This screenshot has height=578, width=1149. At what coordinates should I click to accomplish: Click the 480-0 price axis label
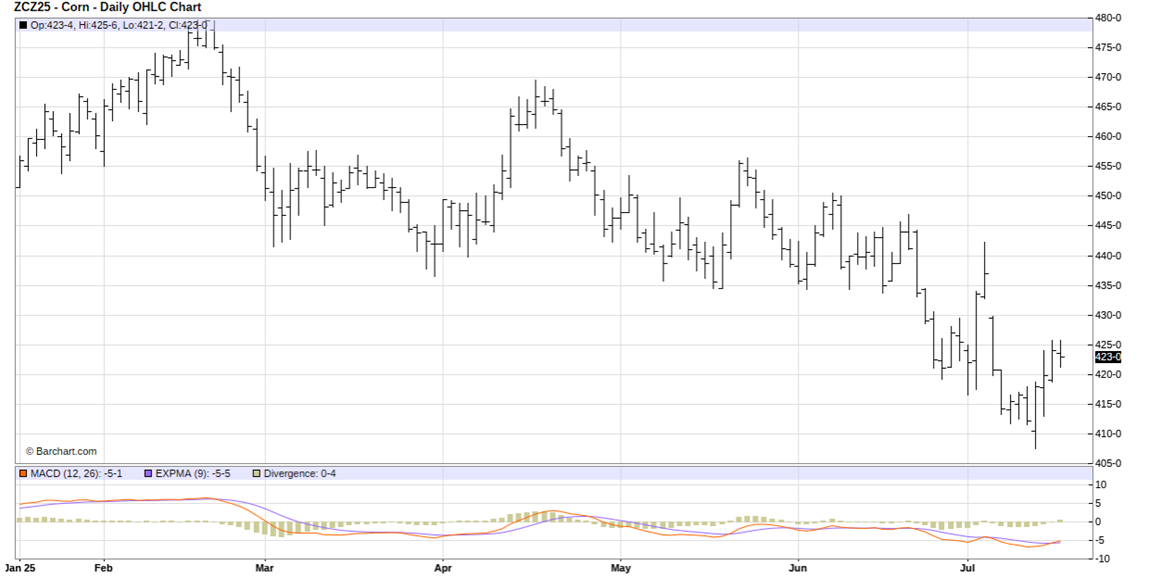pyautogui.click(x=1109, y=18)
